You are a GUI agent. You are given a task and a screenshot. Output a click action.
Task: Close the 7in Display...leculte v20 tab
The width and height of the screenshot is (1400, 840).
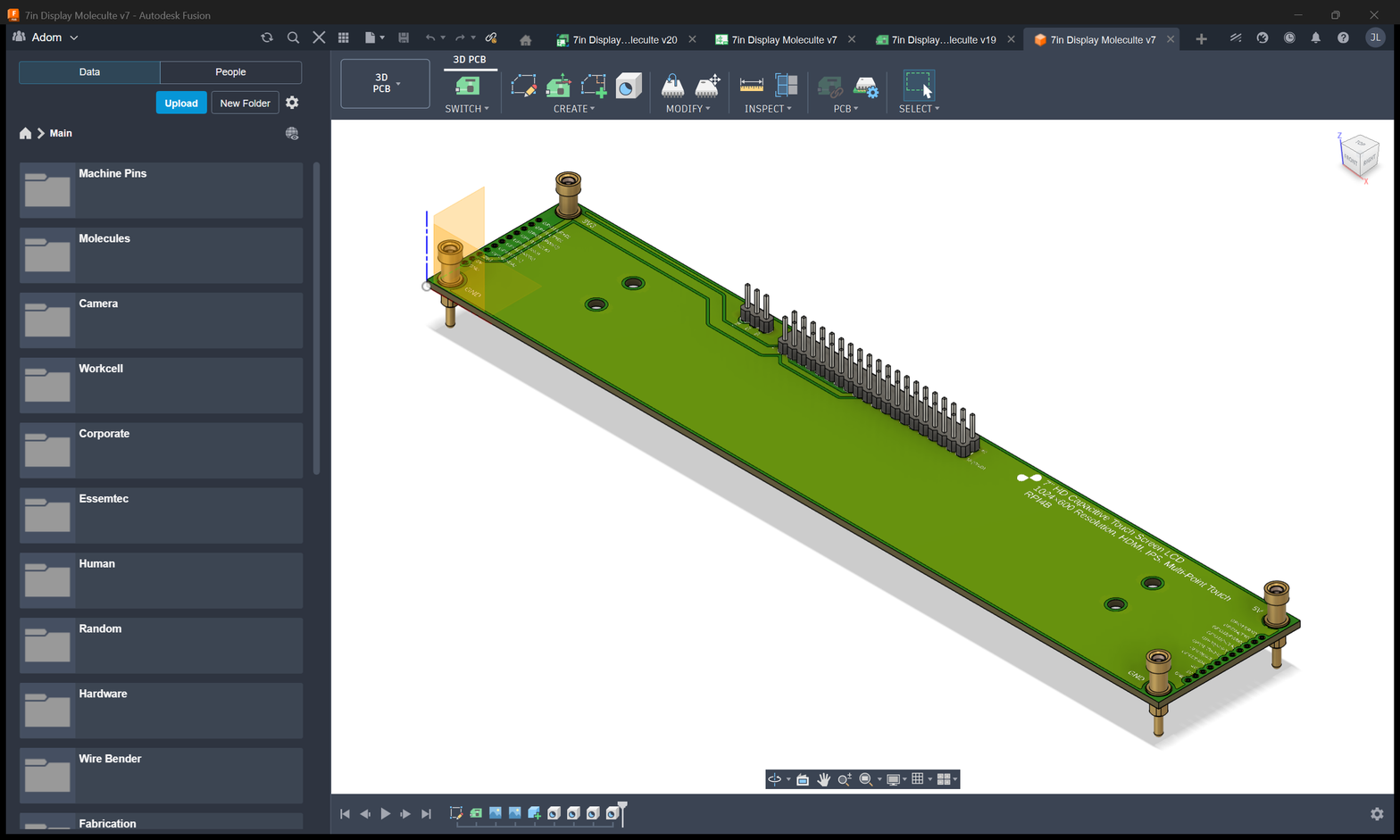(692, 39)
